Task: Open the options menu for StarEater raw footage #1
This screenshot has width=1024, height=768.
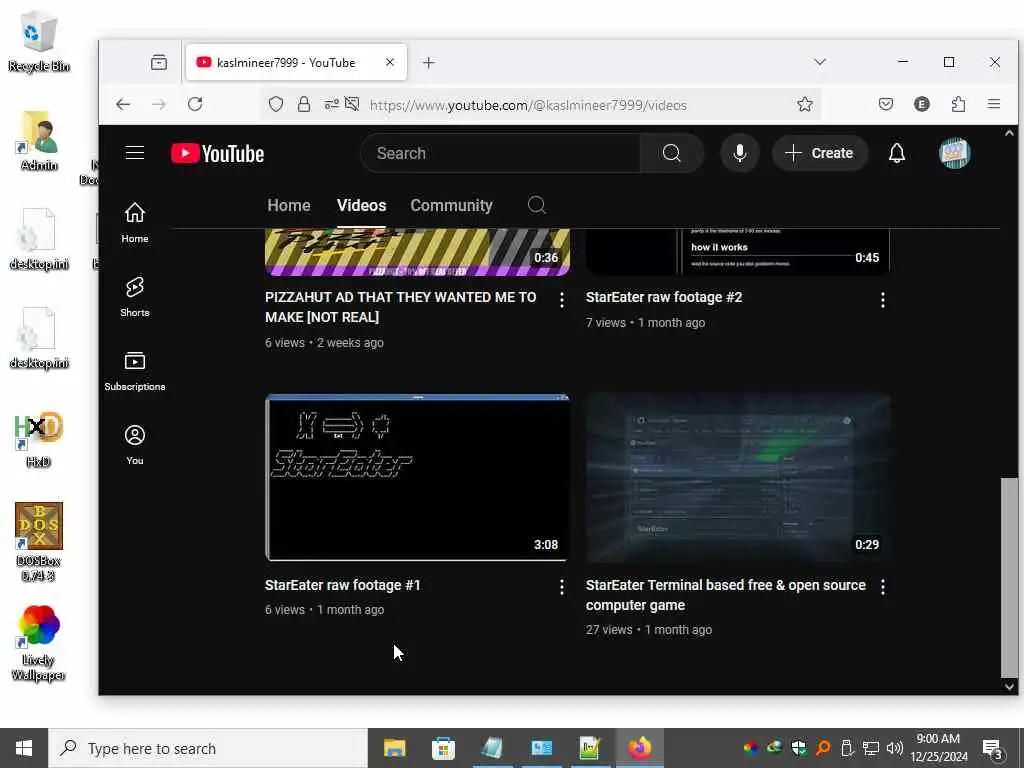Action: tap(562, 587)
